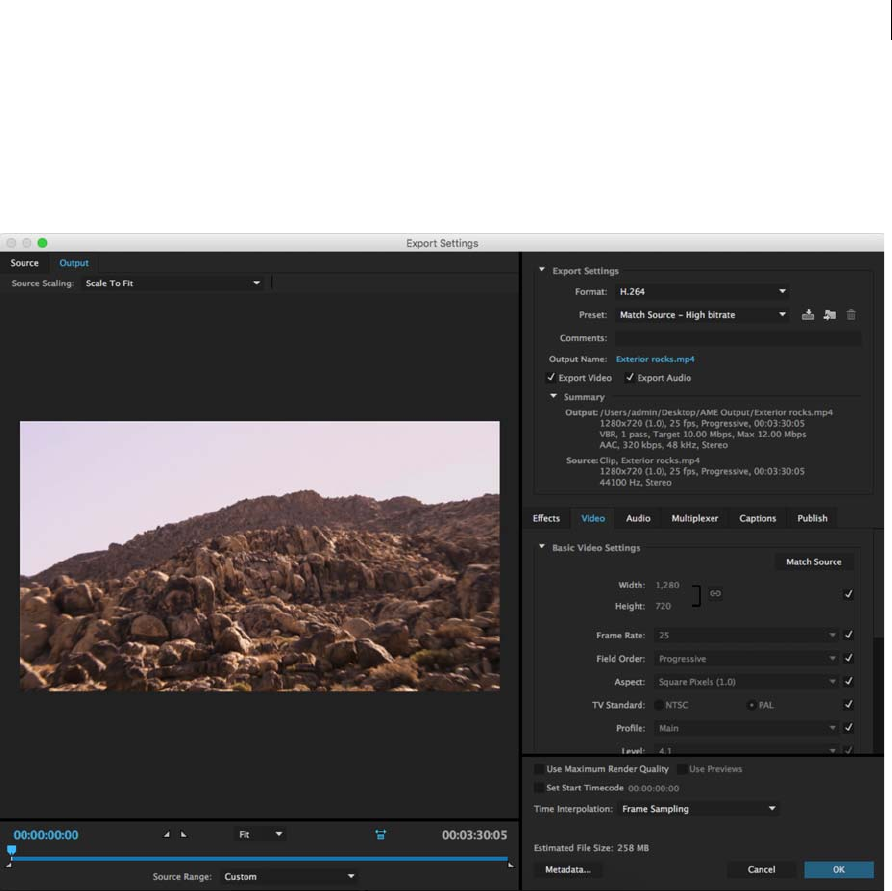This screenshot has height=891, width=892.
Task: Click the blue aspect ratio correction icon
Action: [381, 834]
